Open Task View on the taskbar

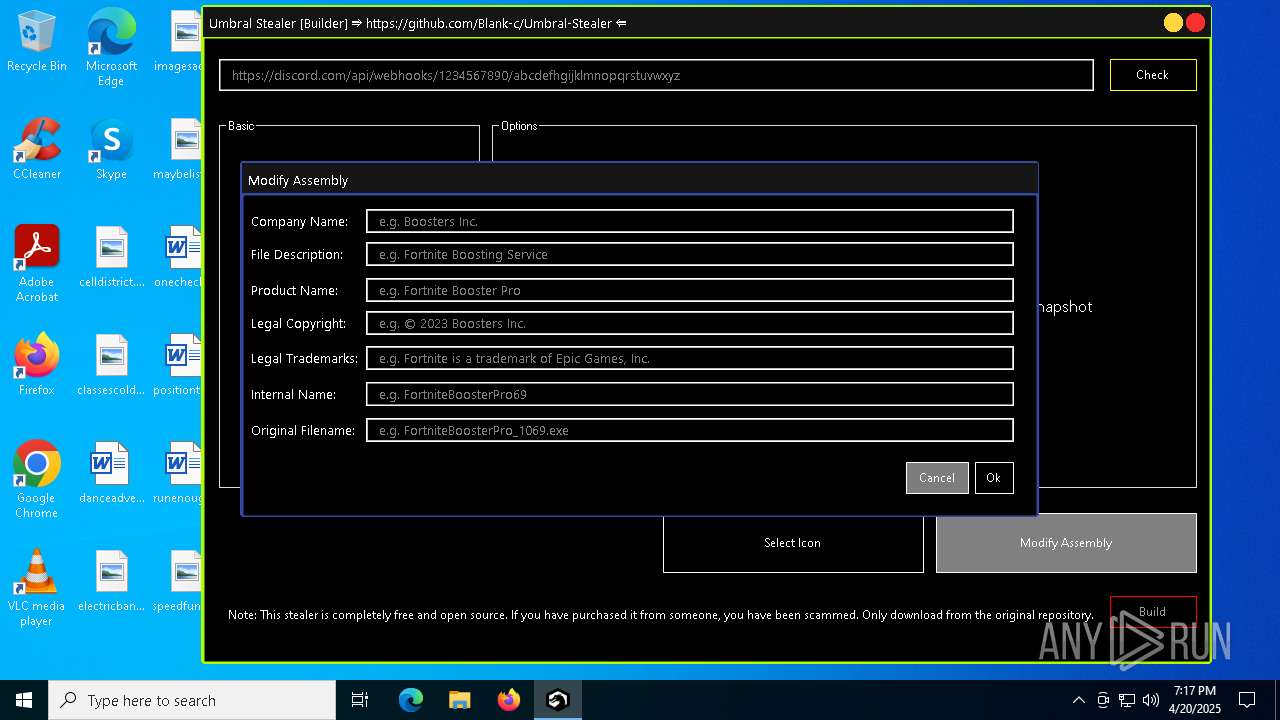coord(360,700)
